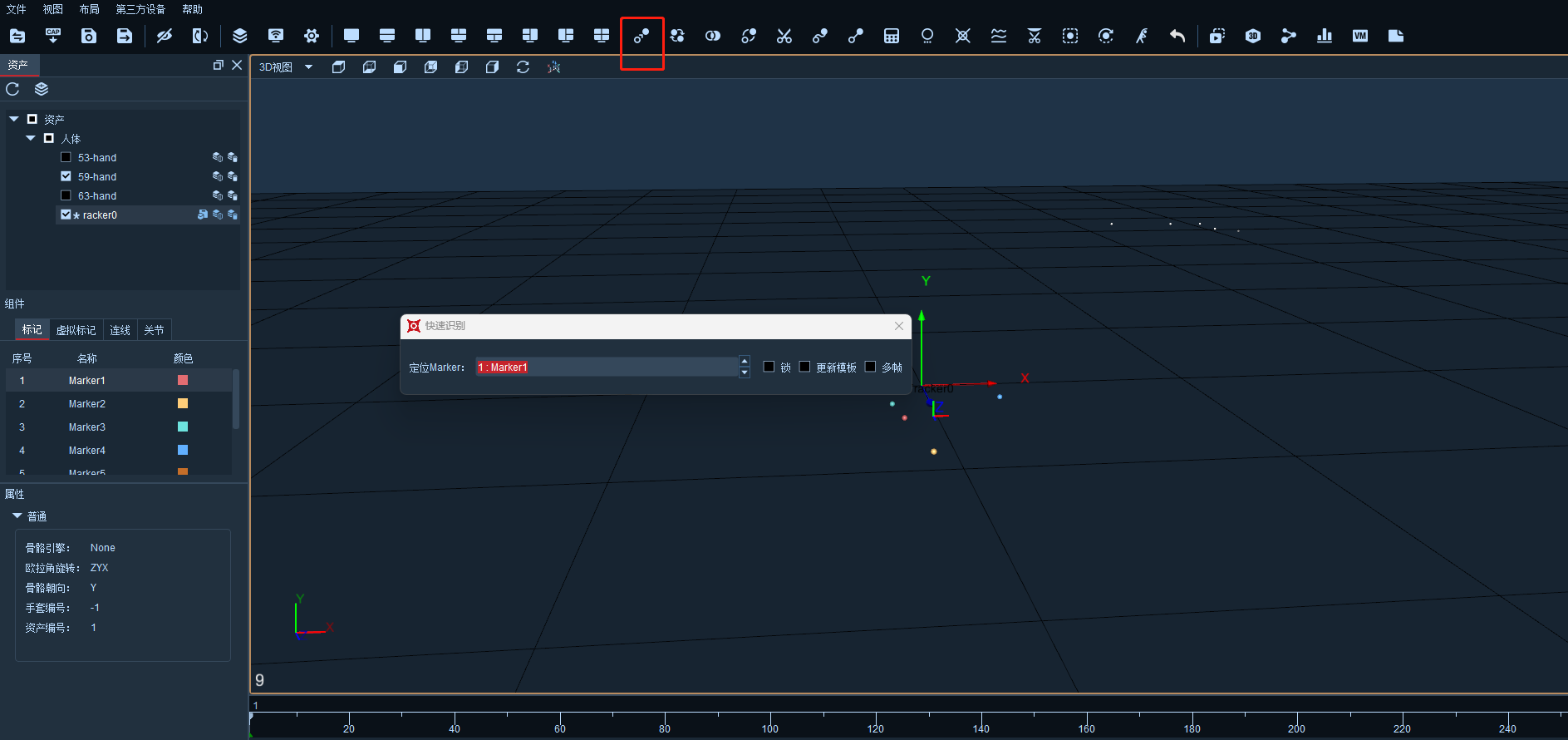Click the highlighted quick identify marker icon
This screenshot has width=1568, height=740.
tap(641, 36)
